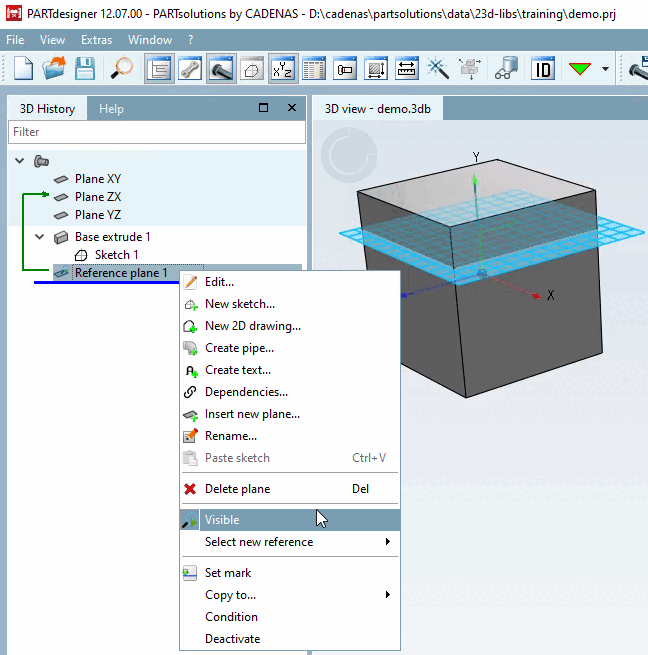Open the dropdown arrow beside triangle icon
The width and height of the screenshot is (648, 655).
tap(605, 69)
